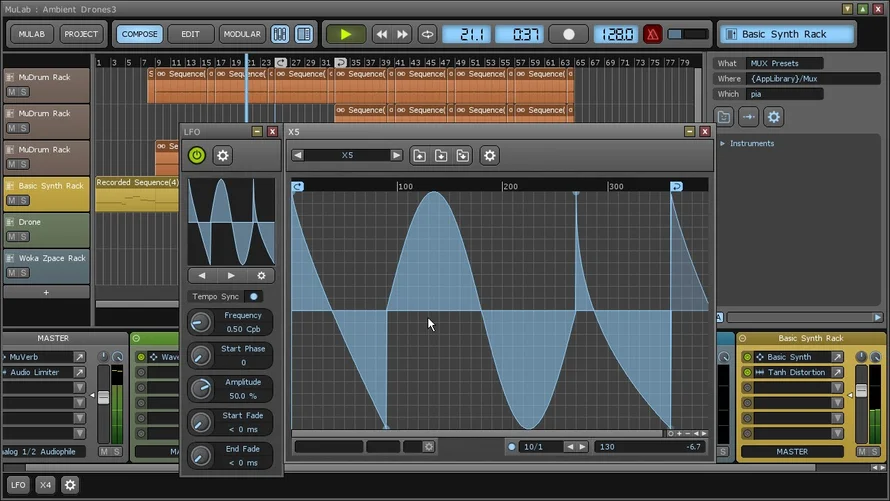Open the Basic Synth Rack selector
The height and width of the screenshot is (501, 890).
coord(785,34)
